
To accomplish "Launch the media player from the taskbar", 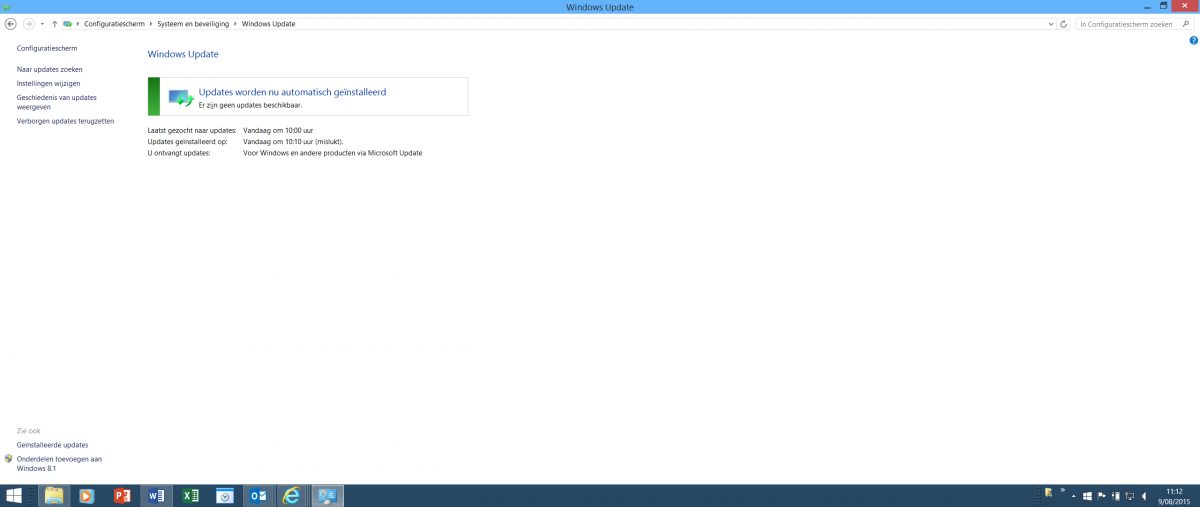I will click(87, 496).
